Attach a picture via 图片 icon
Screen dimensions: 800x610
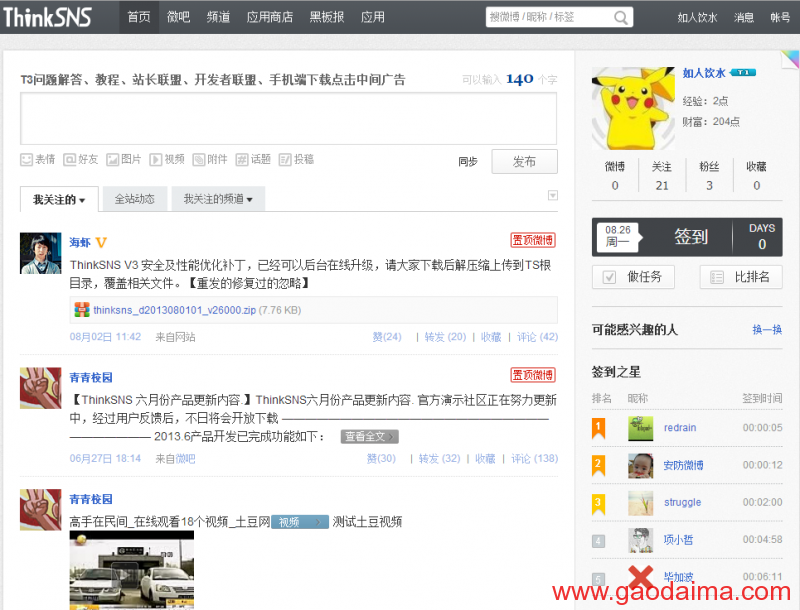click(x=112, y=160)
